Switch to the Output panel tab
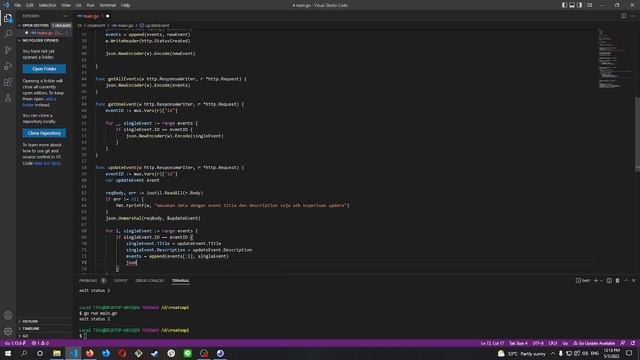Viewport: 640px width, 360px height. tap(120, 280)
